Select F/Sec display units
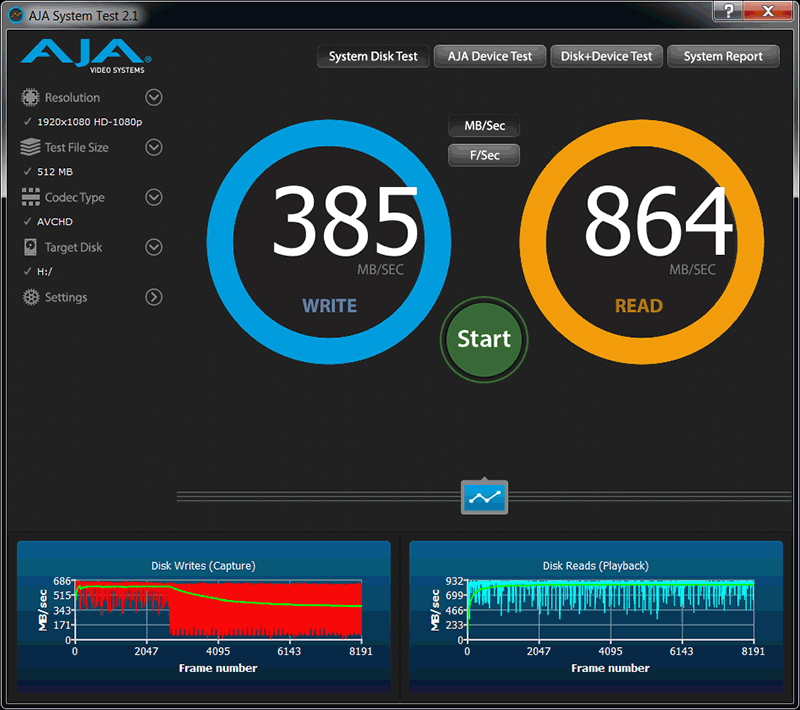 (x=484, y=155)
